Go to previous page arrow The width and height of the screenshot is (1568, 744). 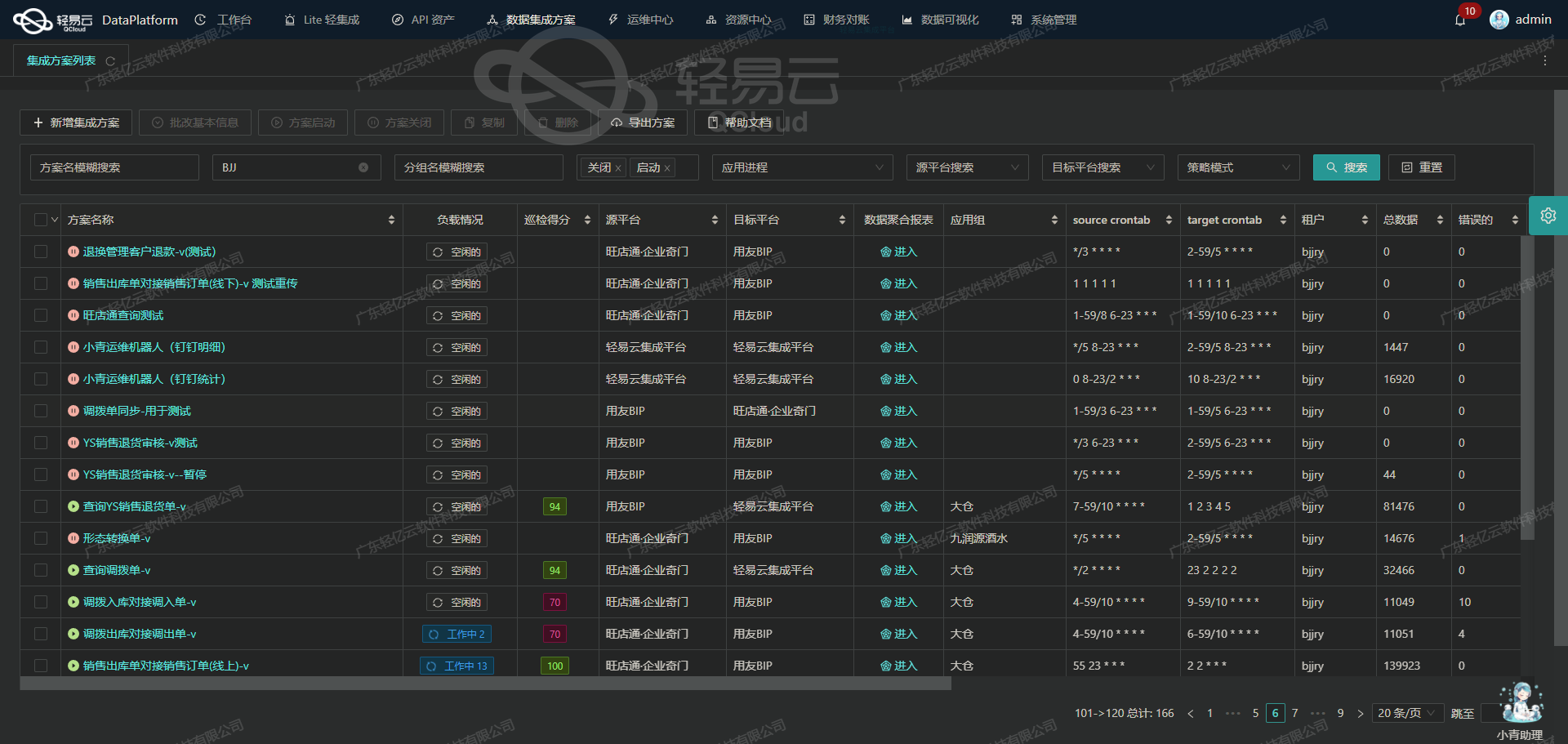(1191, 714)
